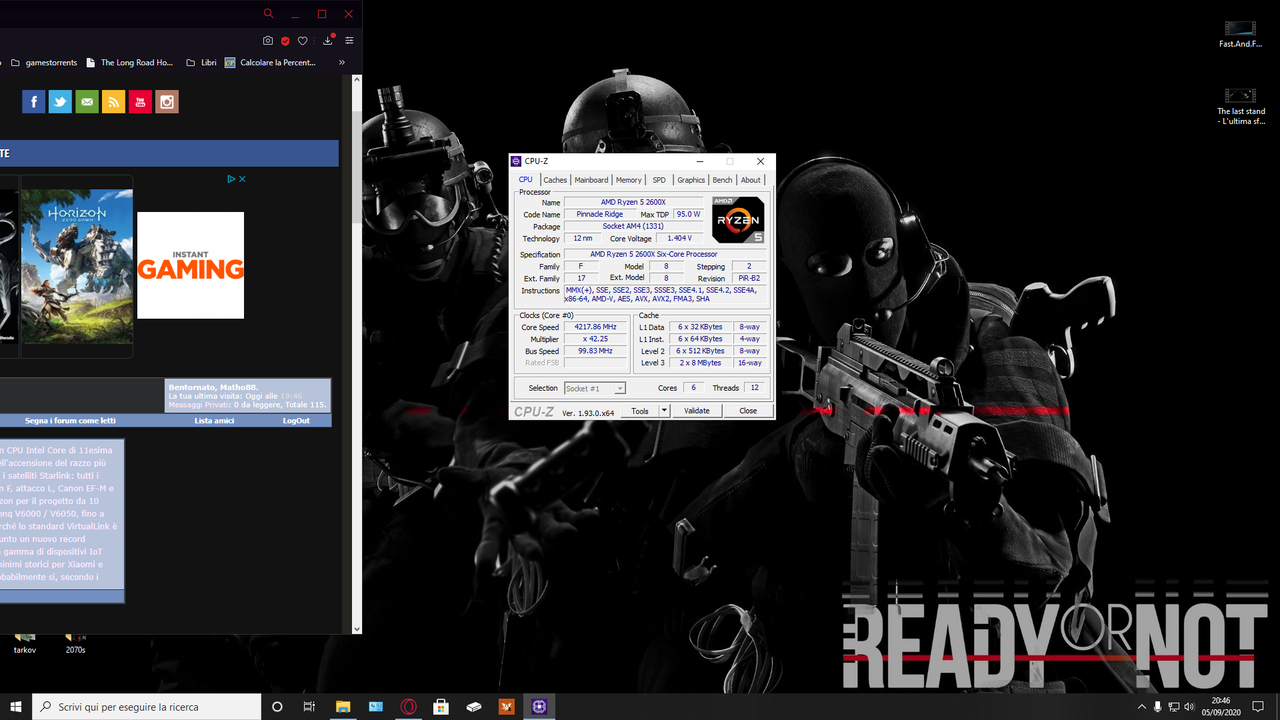Click the speaker volume tray icon
Viewport: 1280px width, 720px height.
coord(1188,707)
